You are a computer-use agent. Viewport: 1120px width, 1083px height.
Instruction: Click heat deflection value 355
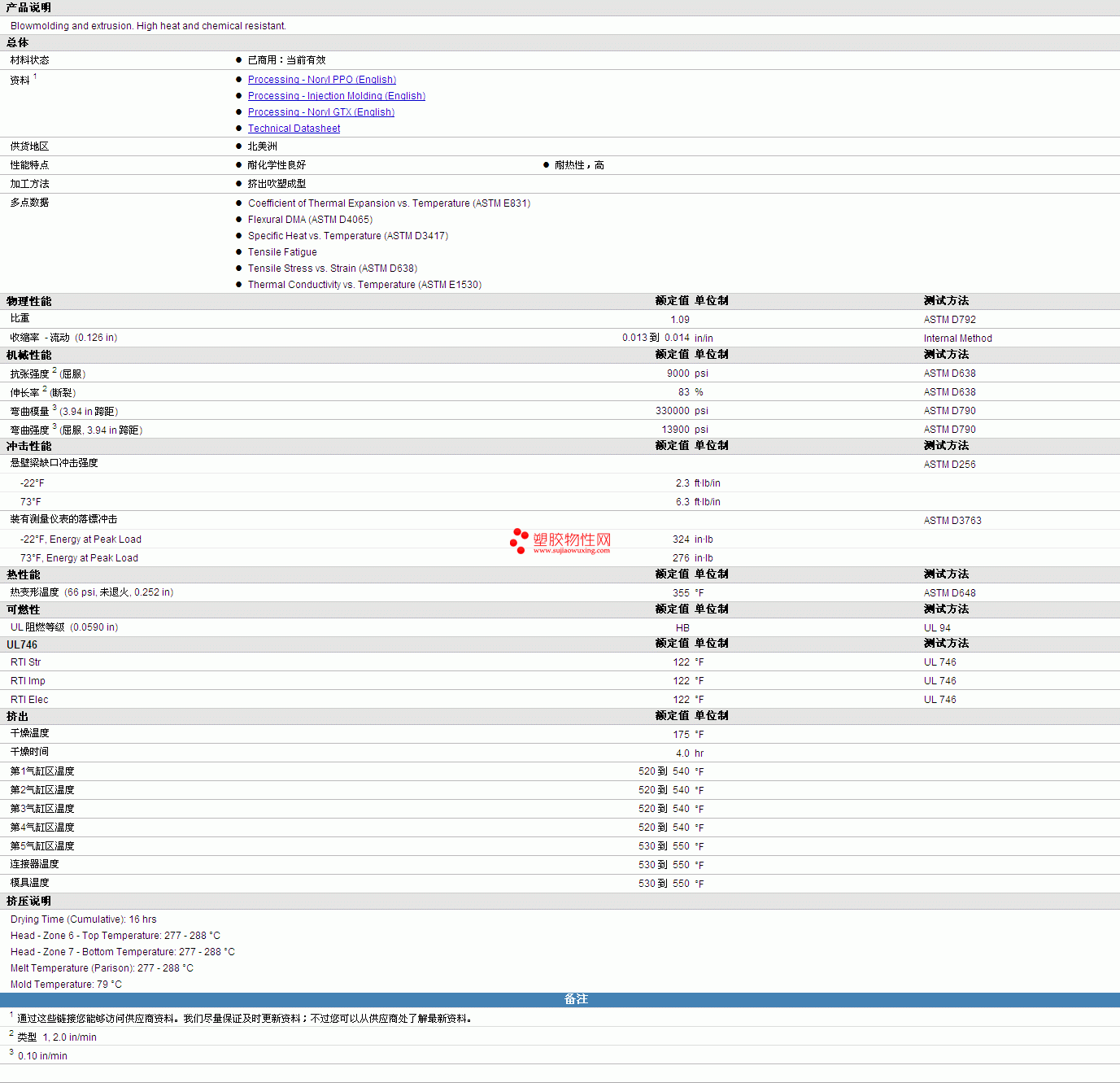click(681, 593)
